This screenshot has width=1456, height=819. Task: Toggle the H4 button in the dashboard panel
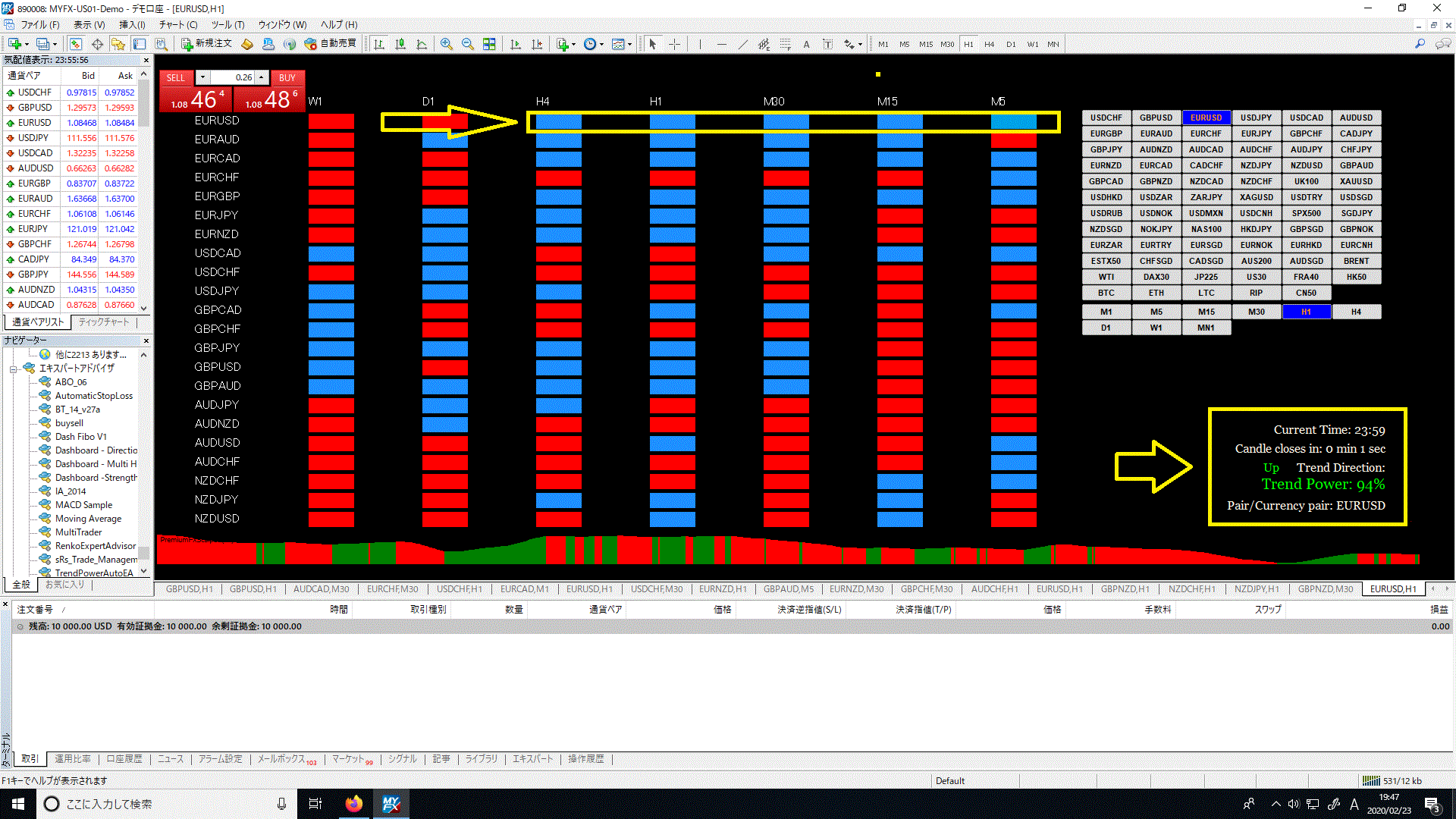[1356, 312]
